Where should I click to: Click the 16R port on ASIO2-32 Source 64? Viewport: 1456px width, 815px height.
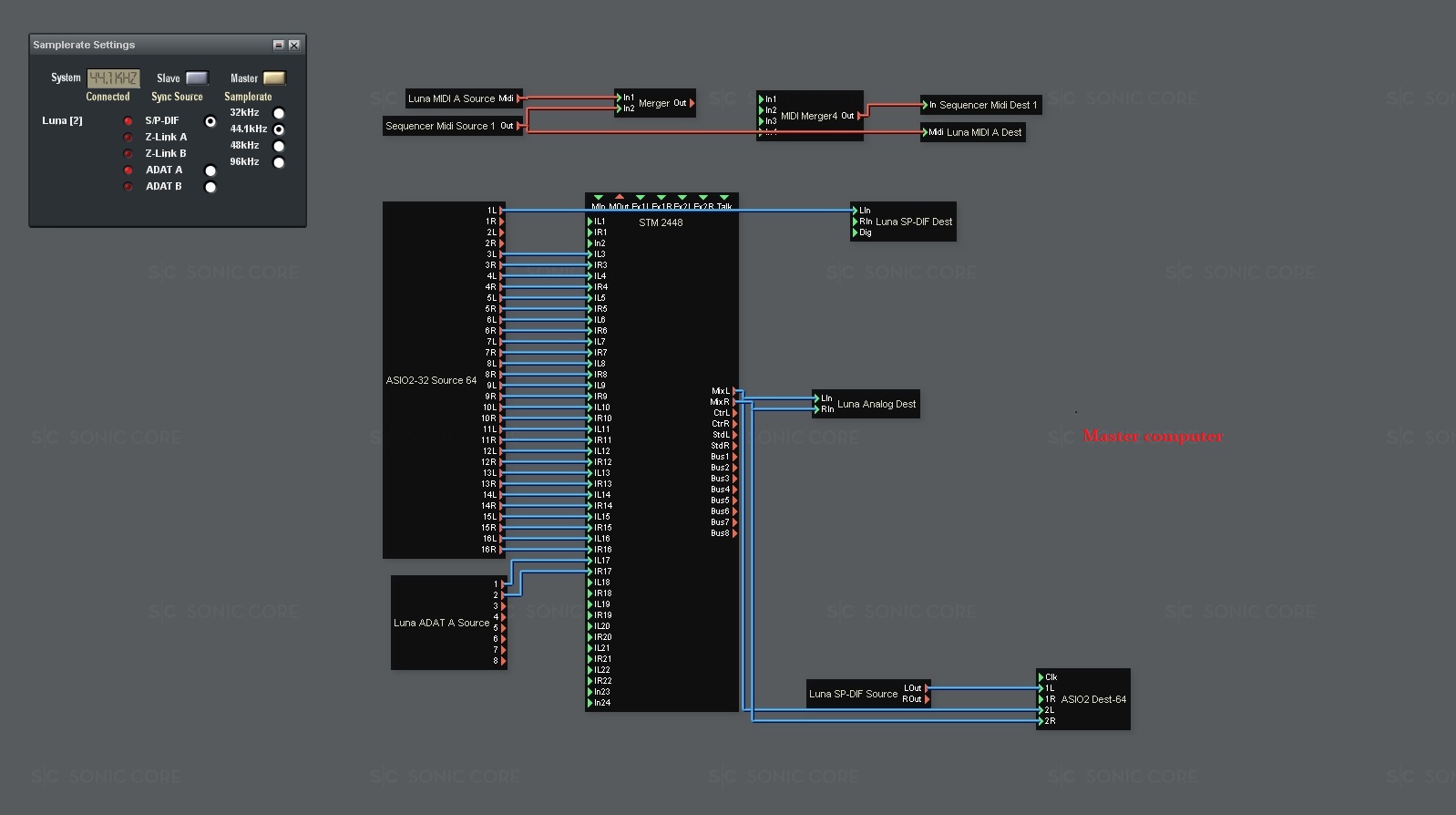tap(500, 550)
